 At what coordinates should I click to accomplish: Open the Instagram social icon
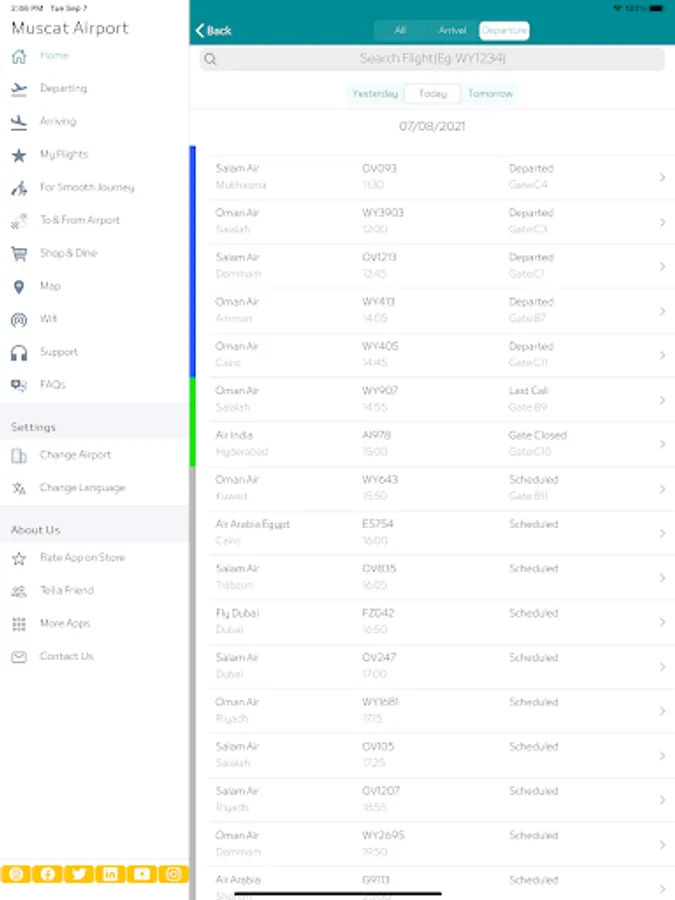[x=173, y=874]
